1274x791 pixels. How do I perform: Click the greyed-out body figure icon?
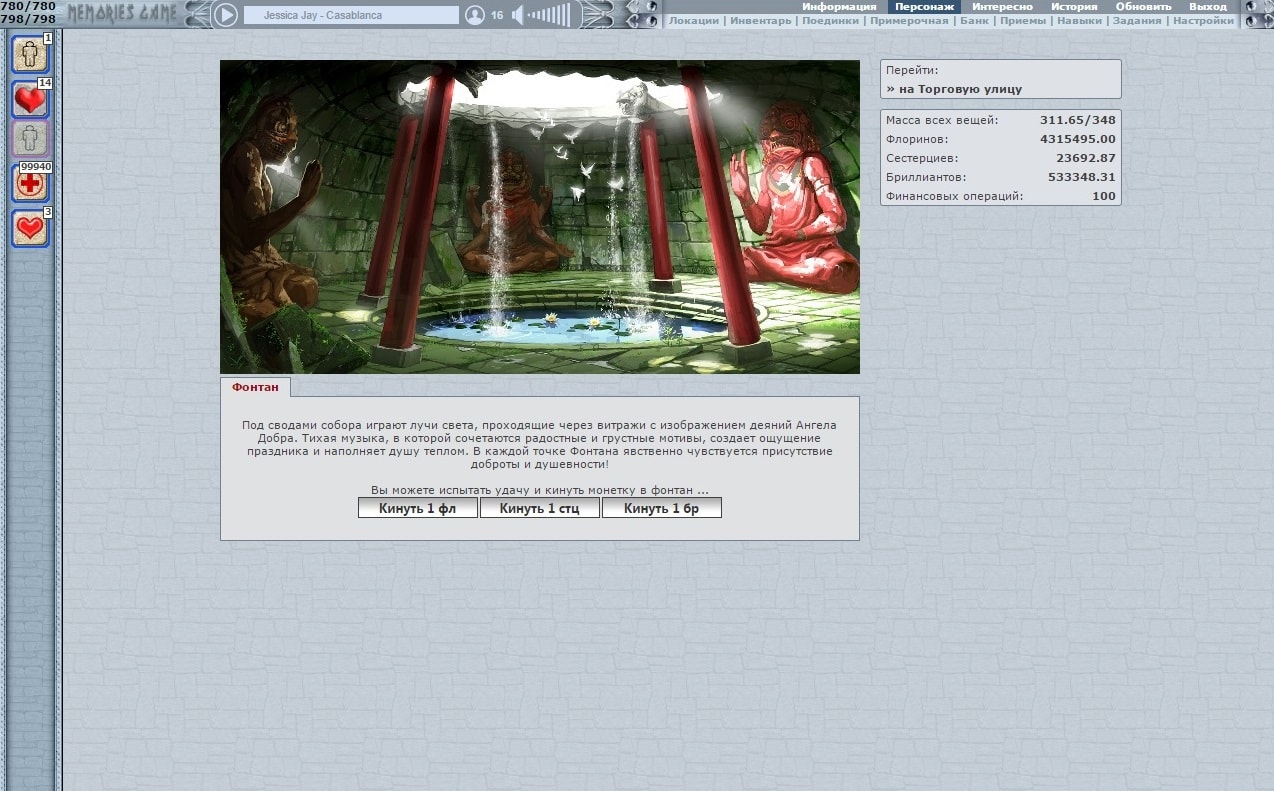coord(30,139)
